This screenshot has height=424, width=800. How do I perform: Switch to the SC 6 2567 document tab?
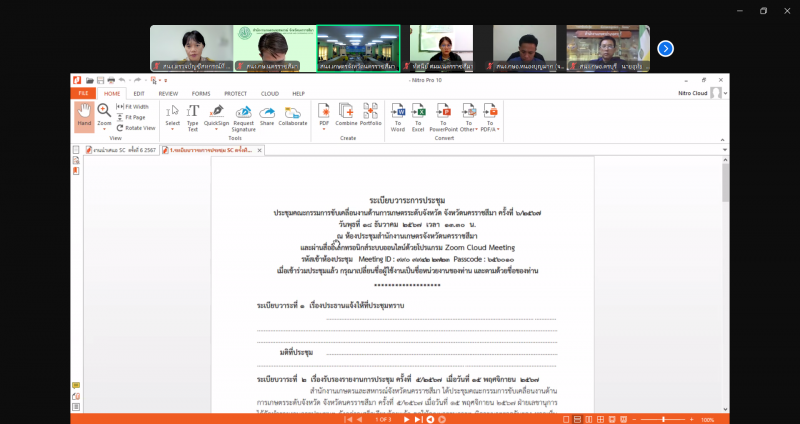pos(121,151)
